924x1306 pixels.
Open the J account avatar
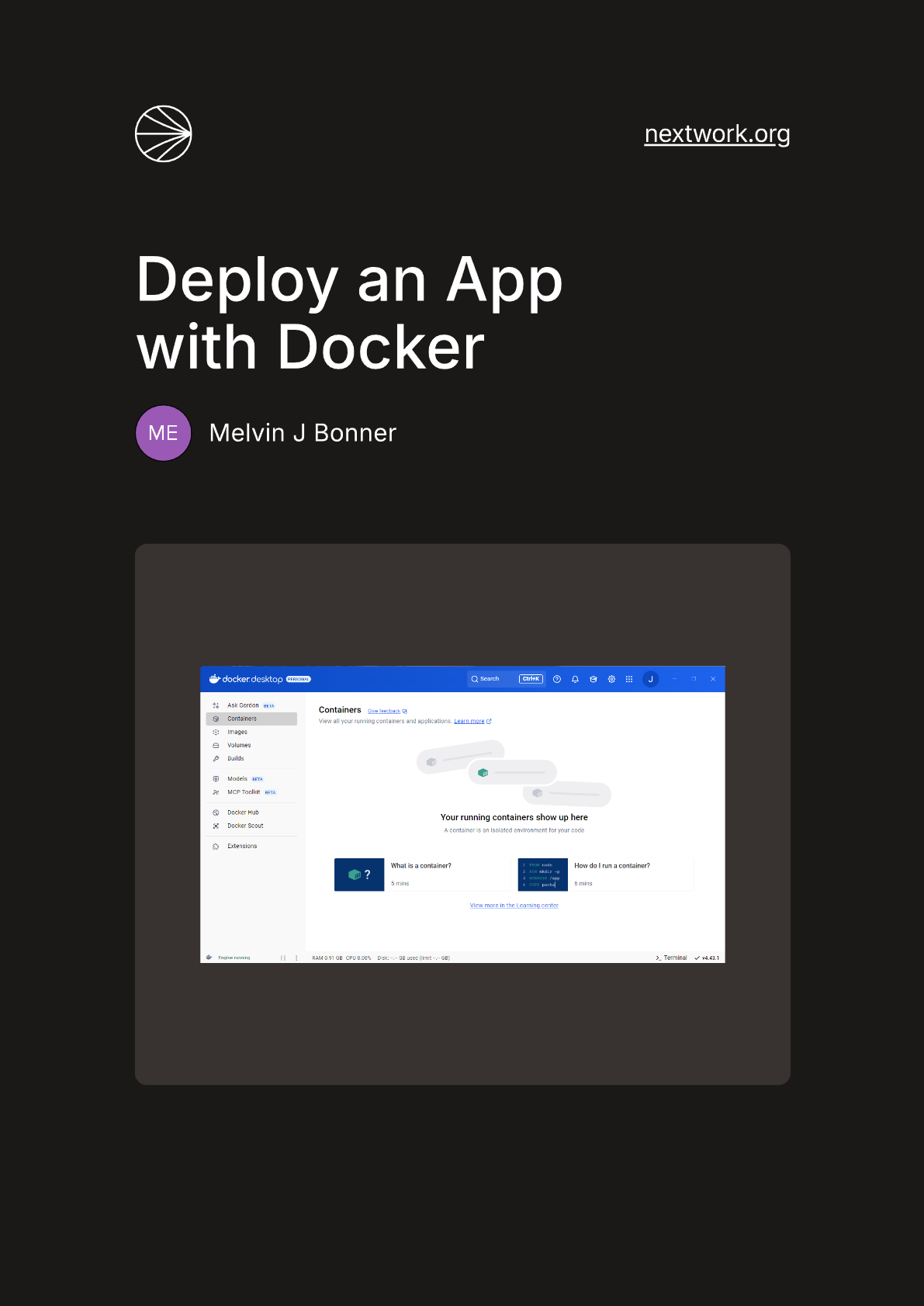651,679
